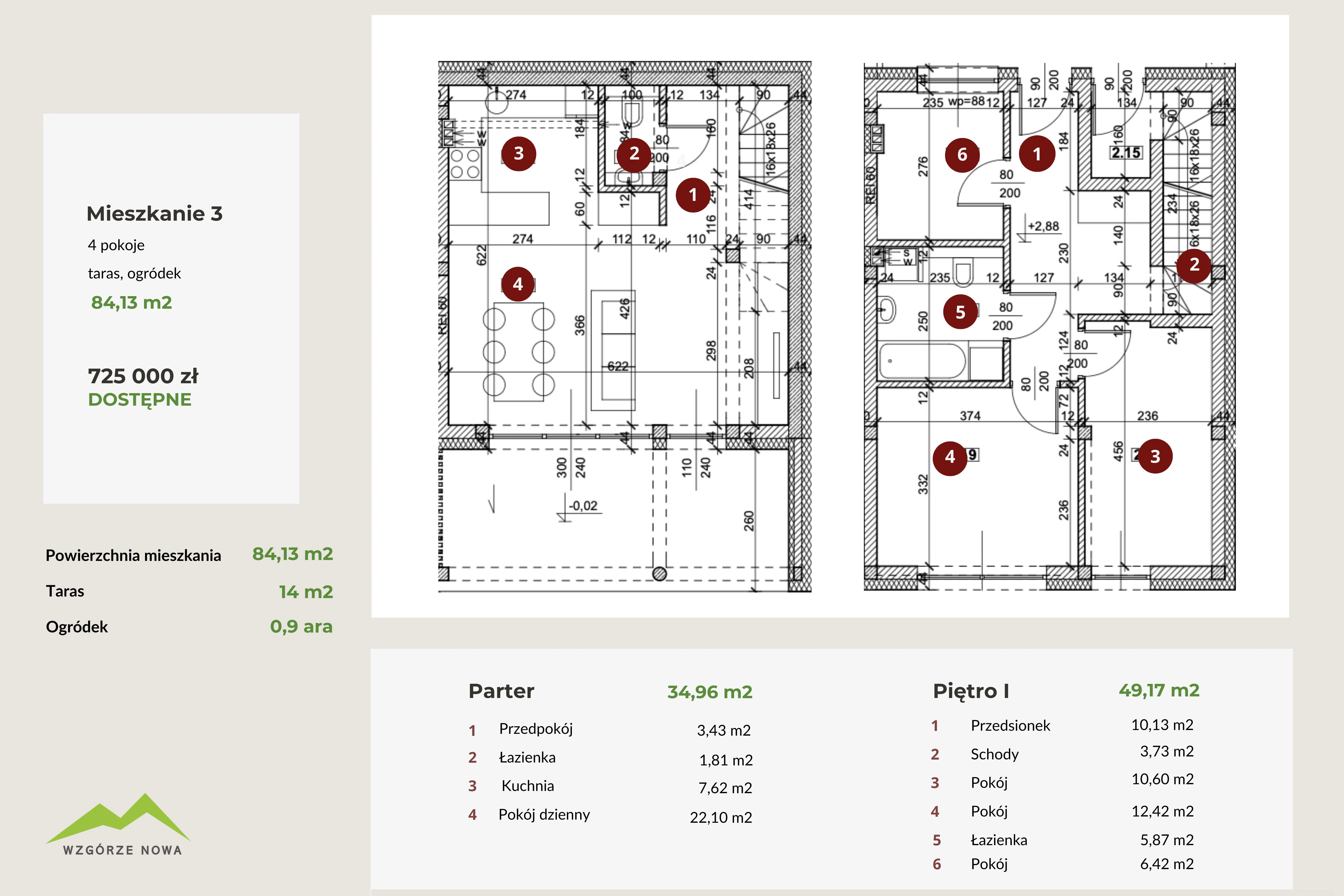1344x896 pixels.
Task: Click marker 3 in upstairs right room
Action: pyautogui.click(x=1155, y=457)
